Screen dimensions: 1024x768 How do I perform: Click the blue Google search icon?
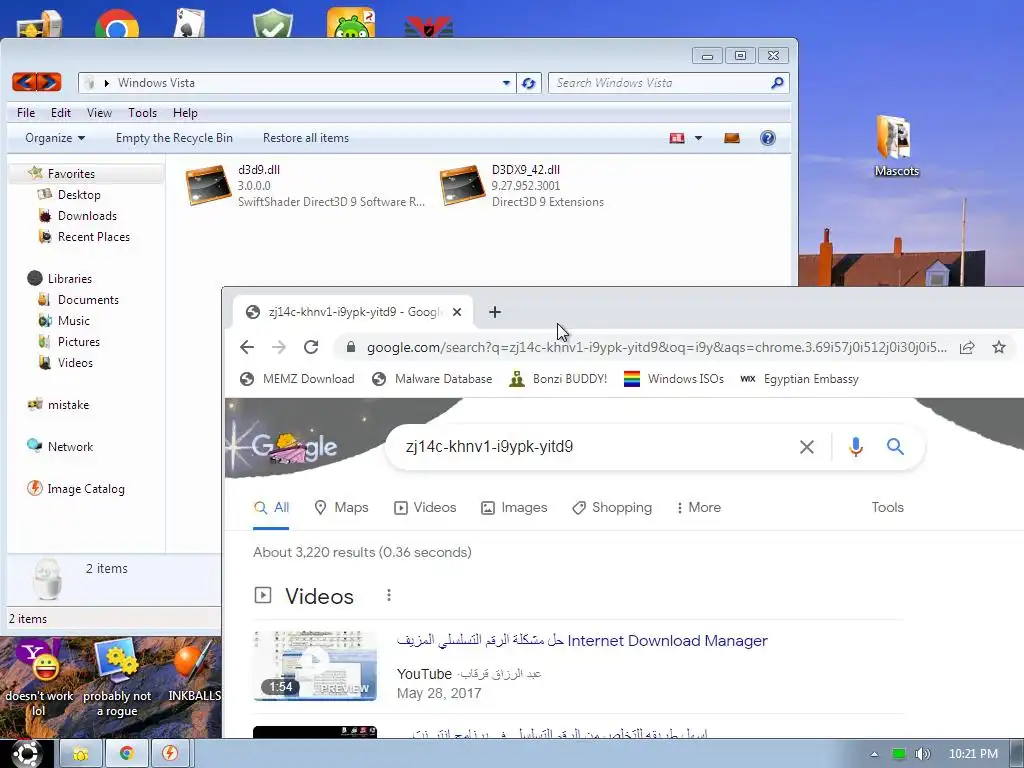[x=895, y=447]
